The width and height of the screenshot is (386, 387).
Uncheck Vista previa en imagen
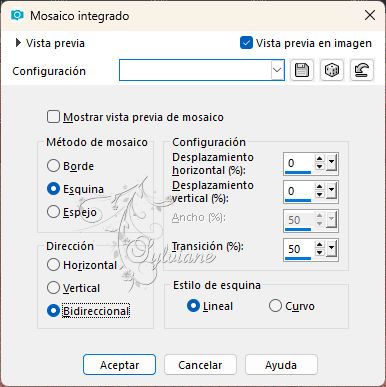pyautogui.click(x=246, y=43)
